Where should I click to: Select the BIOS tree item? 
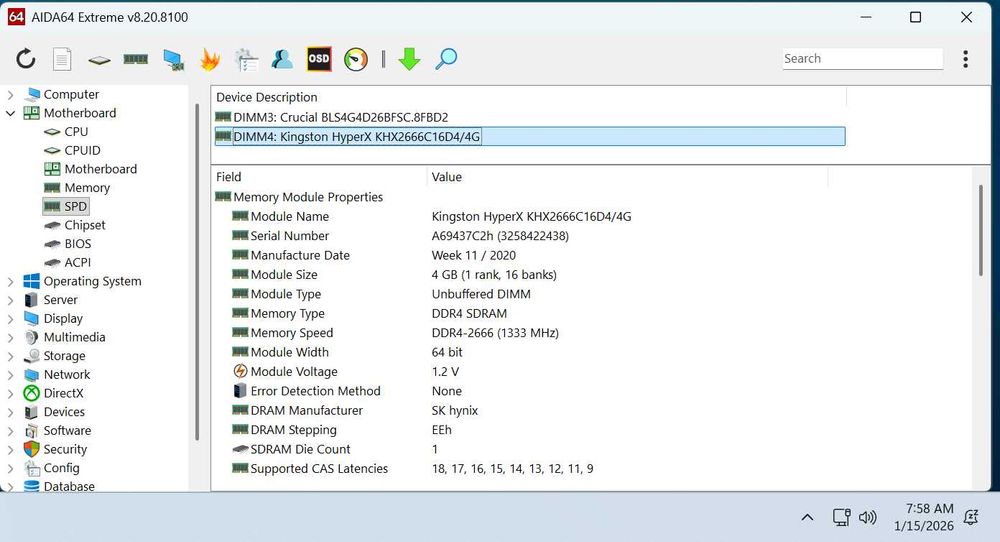(77, 244)
